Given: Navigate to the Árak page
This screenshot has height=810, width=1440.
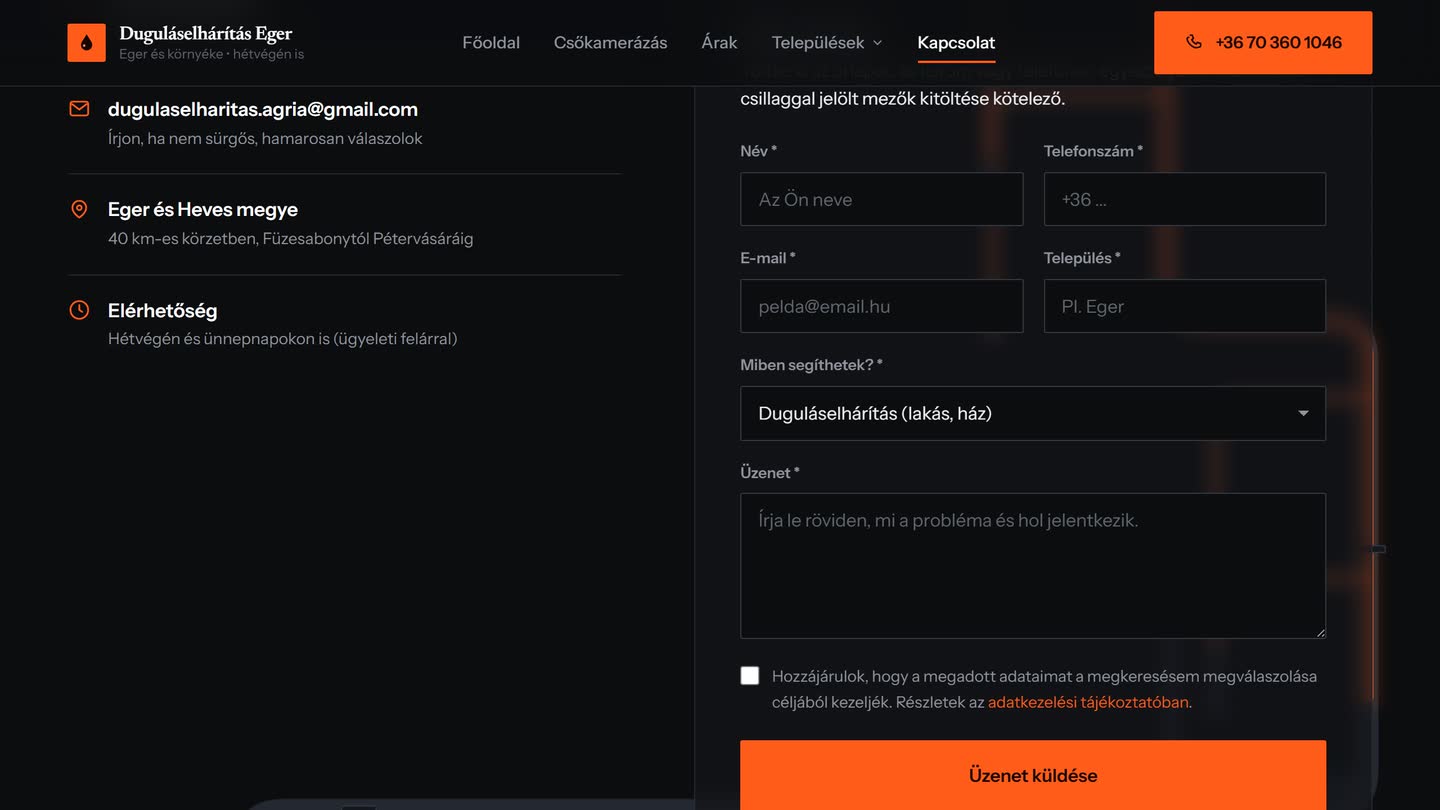Looking at the screenshot, I should 719,42.
